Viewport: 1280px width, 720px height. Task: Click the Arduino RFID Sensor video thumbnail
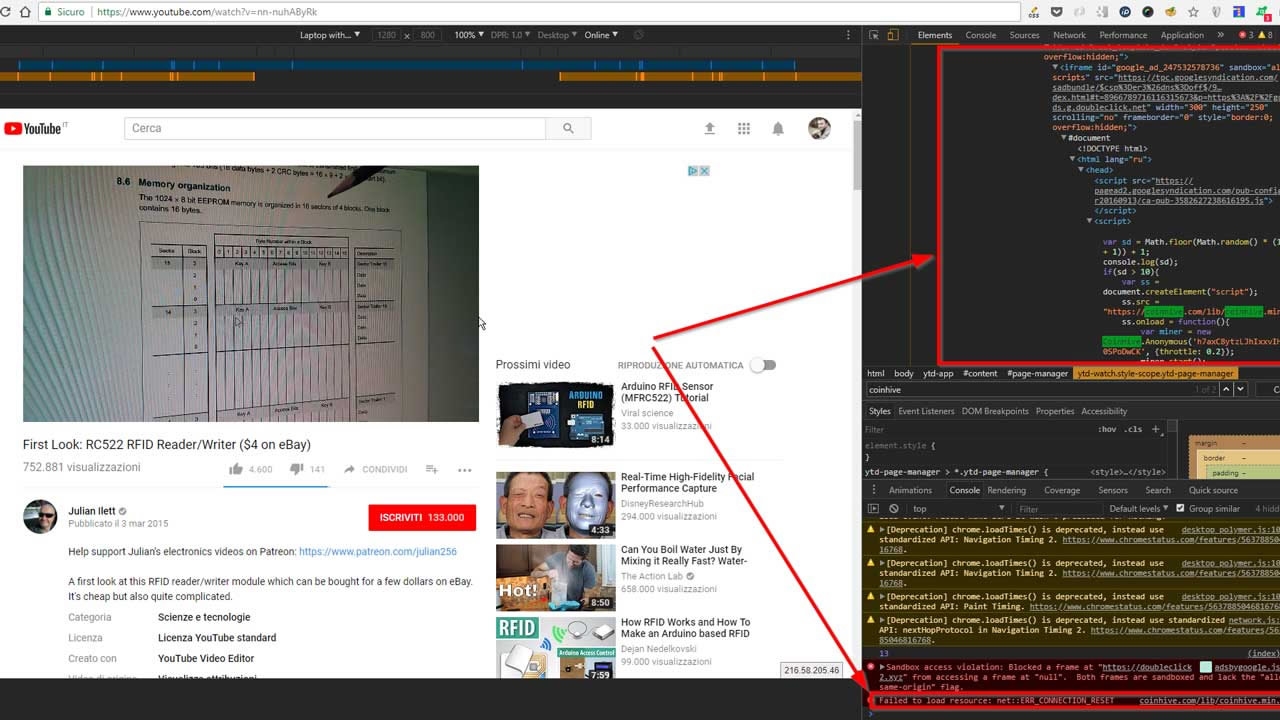[x=555, y=414]
